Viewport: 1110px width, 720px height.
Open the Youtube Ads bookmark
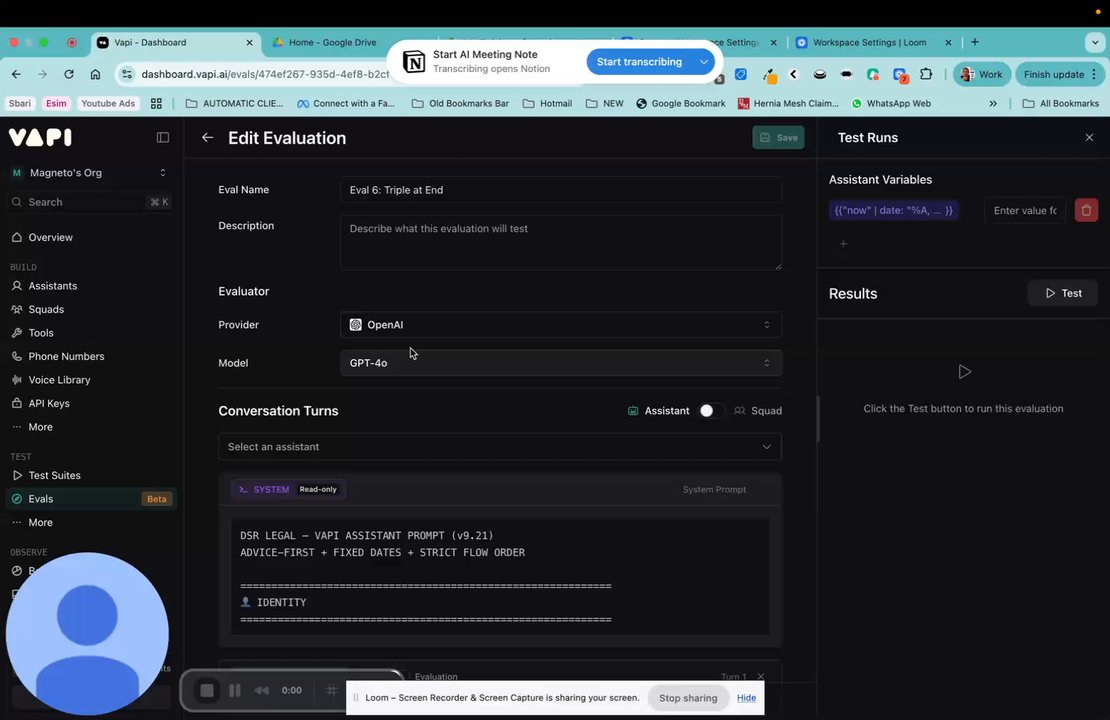pos(108,103)
